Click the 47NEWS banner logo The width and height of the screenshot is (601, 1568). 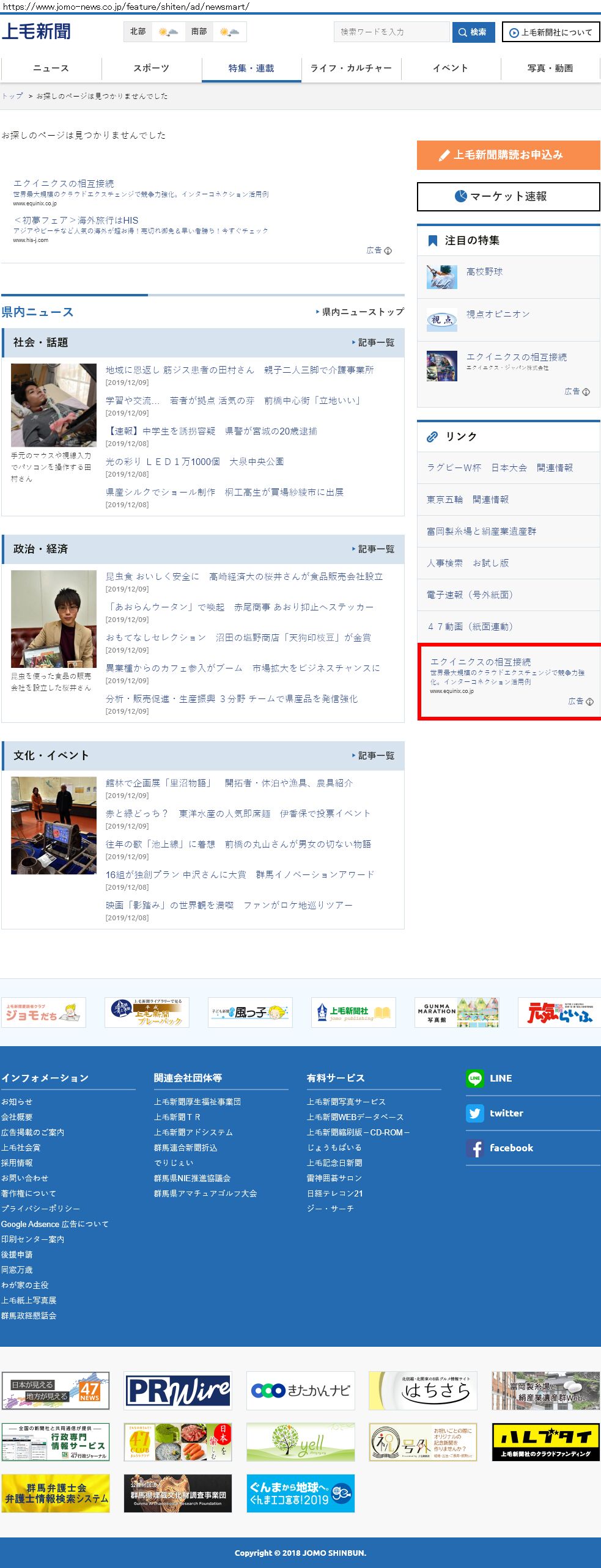click(56, 1391)
